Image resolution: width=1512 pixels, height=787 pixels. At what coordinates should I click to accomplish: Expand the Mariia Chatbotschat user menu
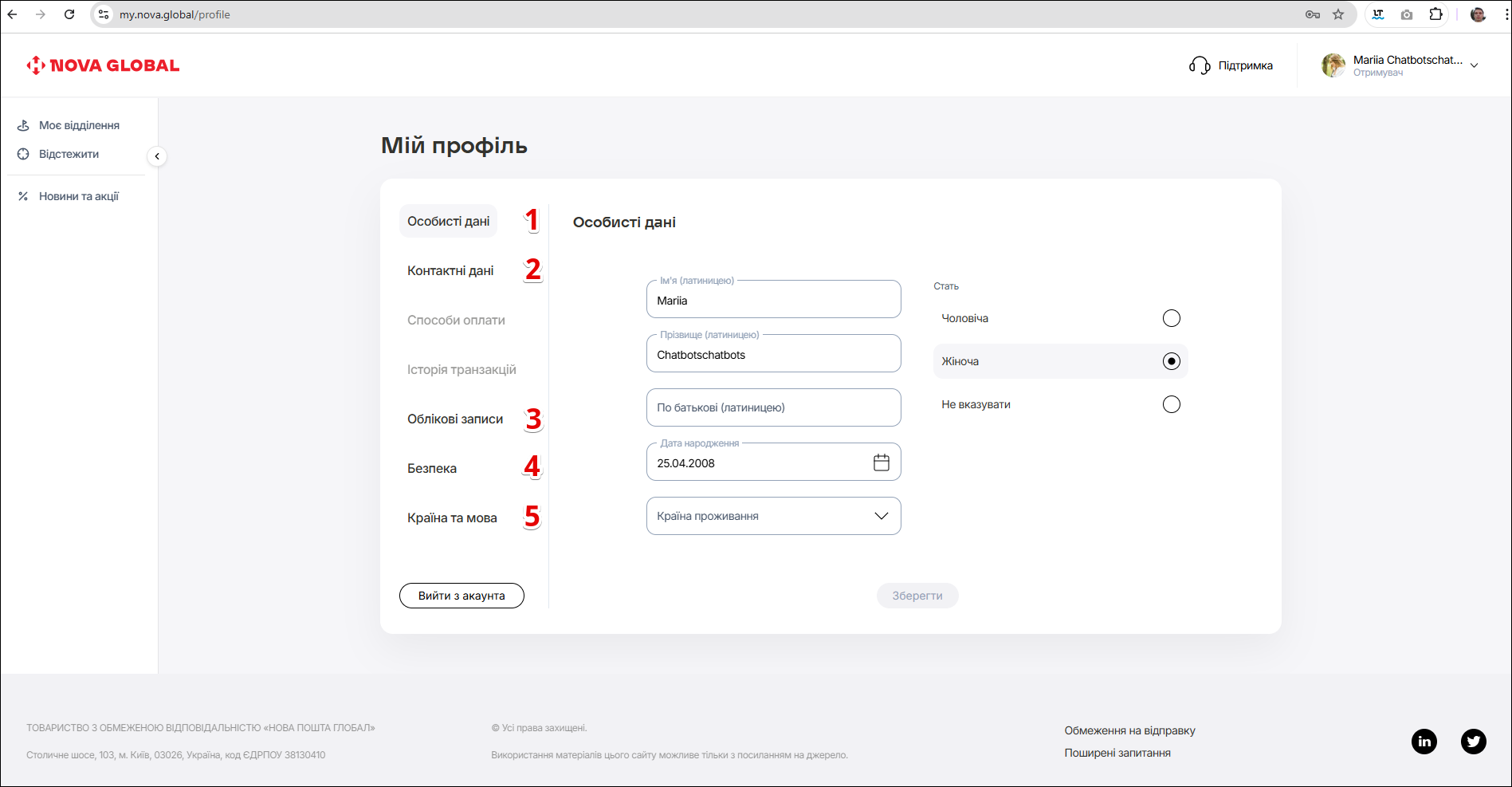[1474, 65]
